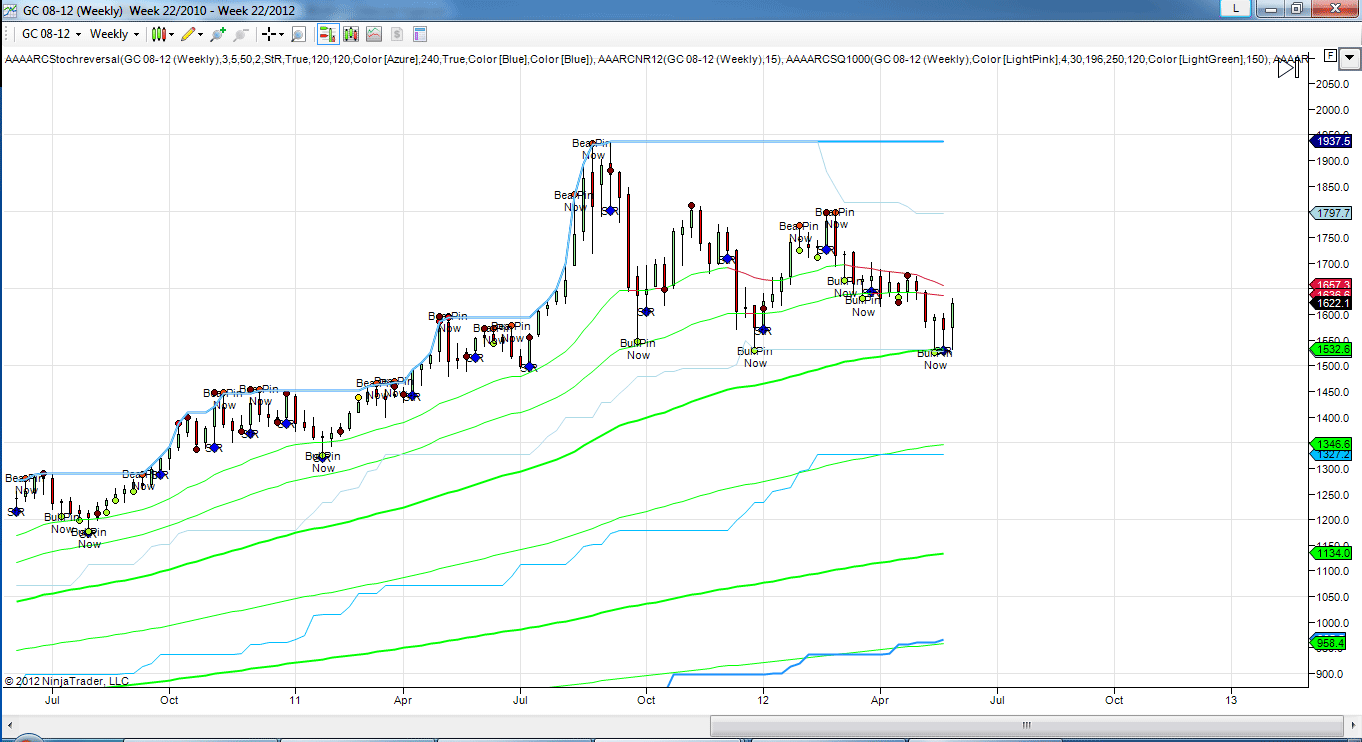Screen dimensions: 1362x742
Task: Click the 13 year label on time axis
Action: (1231, 700)
